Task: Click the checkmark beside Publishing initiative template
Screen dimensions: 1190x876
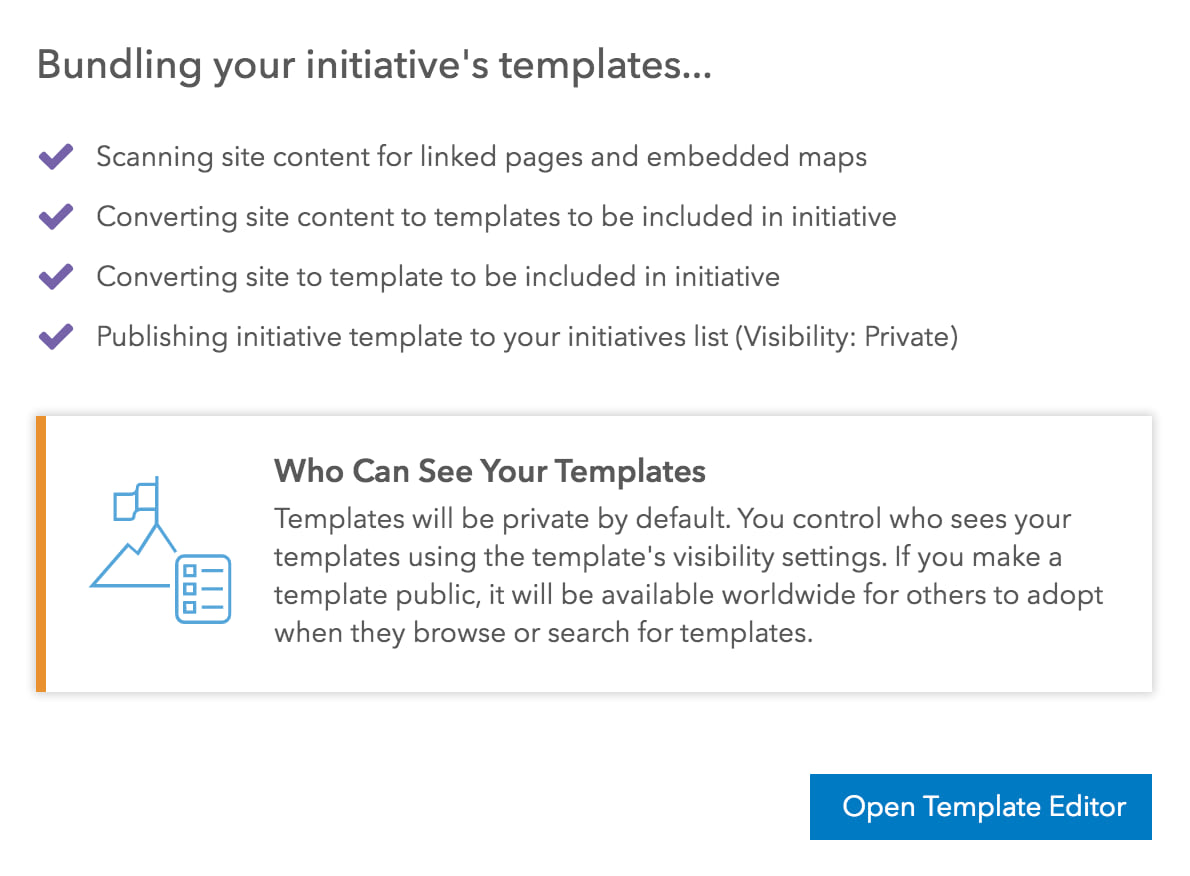Action: [55, 337]
